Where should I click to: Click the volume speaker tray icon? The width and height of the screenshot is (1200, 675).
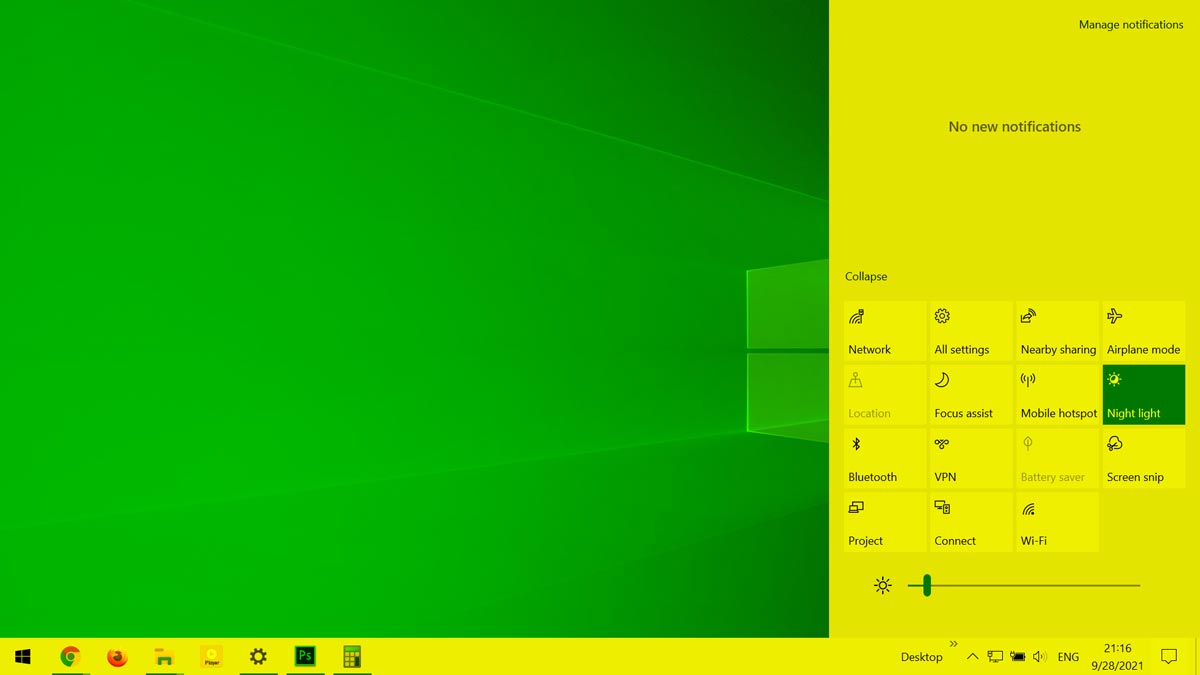pos(1039,657)
